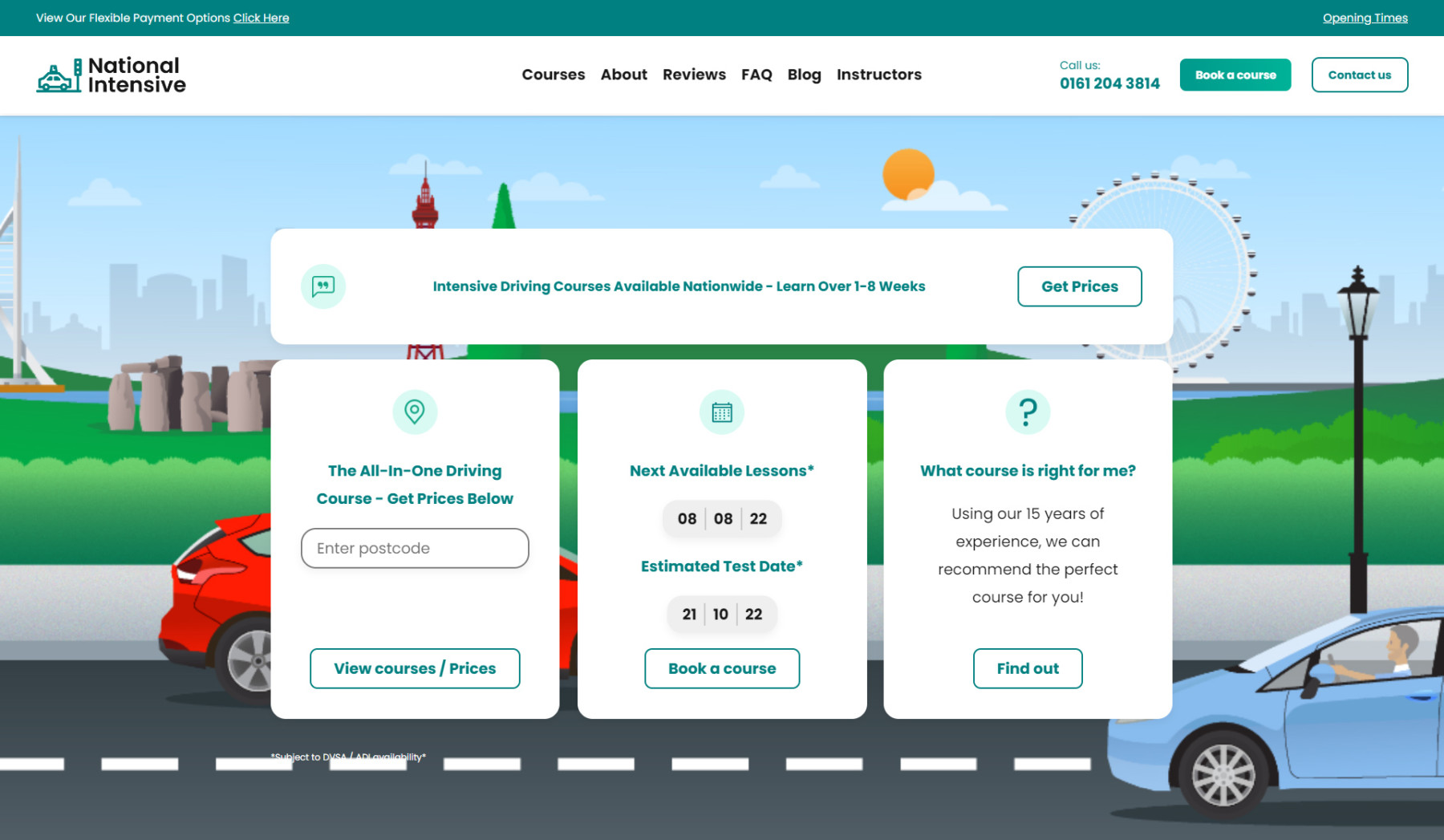
Task: Click the National Intensive logo
Action: (x=111, y=75)
